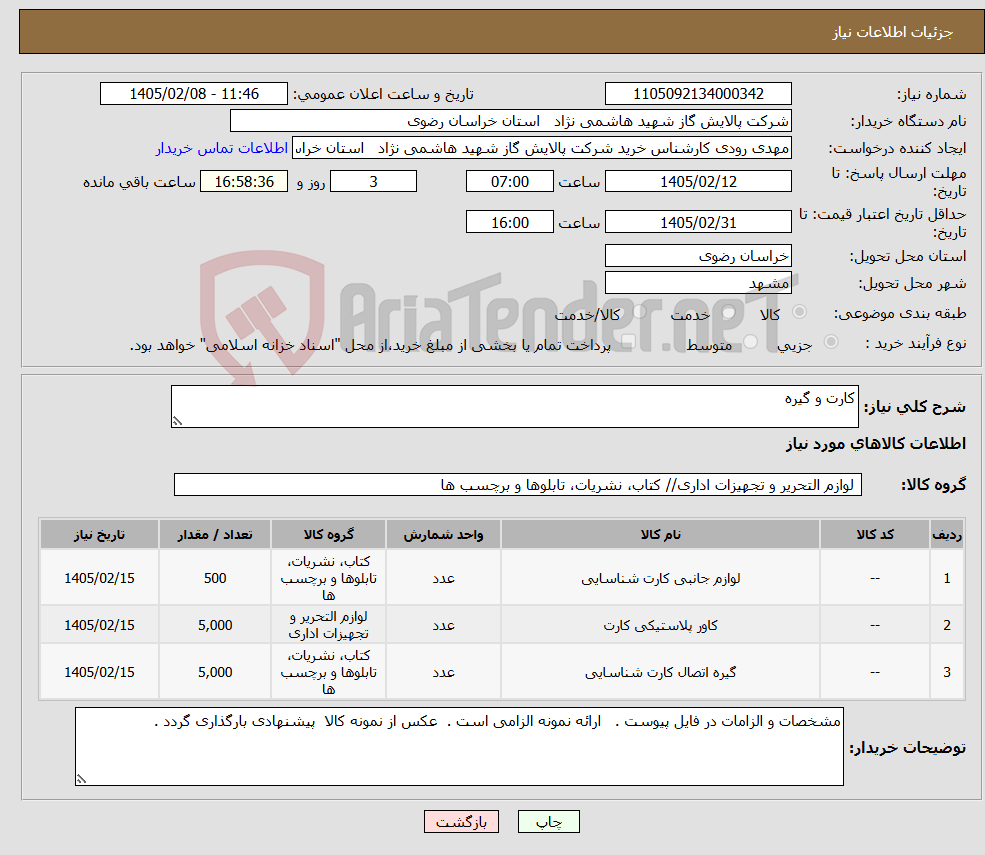Image resolution: width=985 pixels, height=855 pixels.
Task: Select the خدمت radio button
Action: pos(729,312)
